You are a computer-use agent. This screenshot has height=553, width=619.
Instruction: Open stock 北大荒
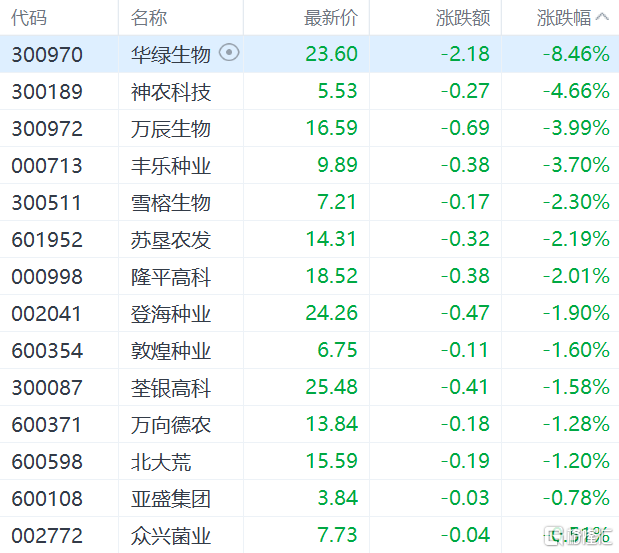click(161, 461)
